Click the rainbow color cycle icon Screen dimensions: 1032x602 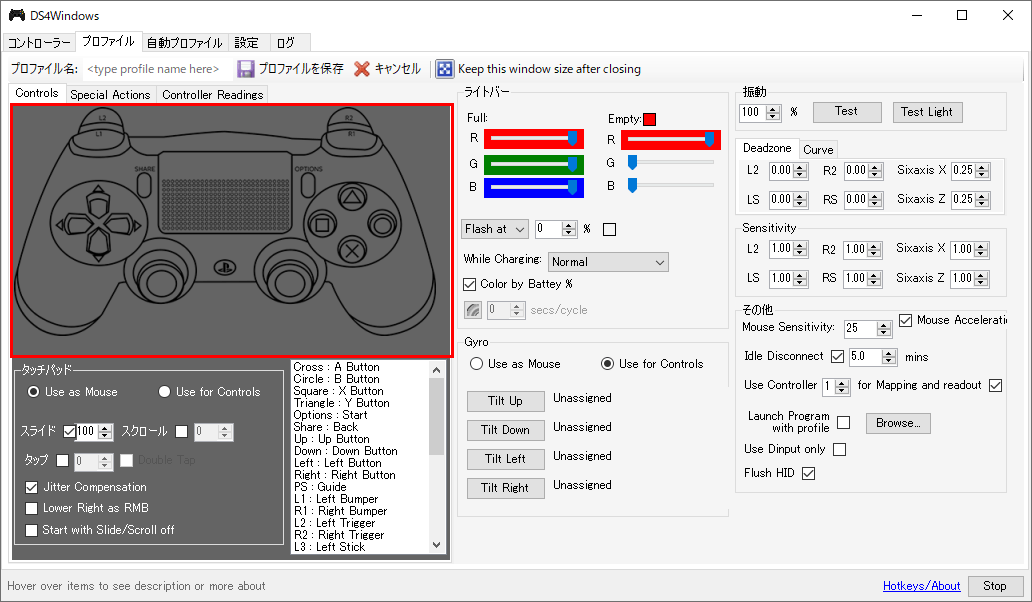[473, 310]
